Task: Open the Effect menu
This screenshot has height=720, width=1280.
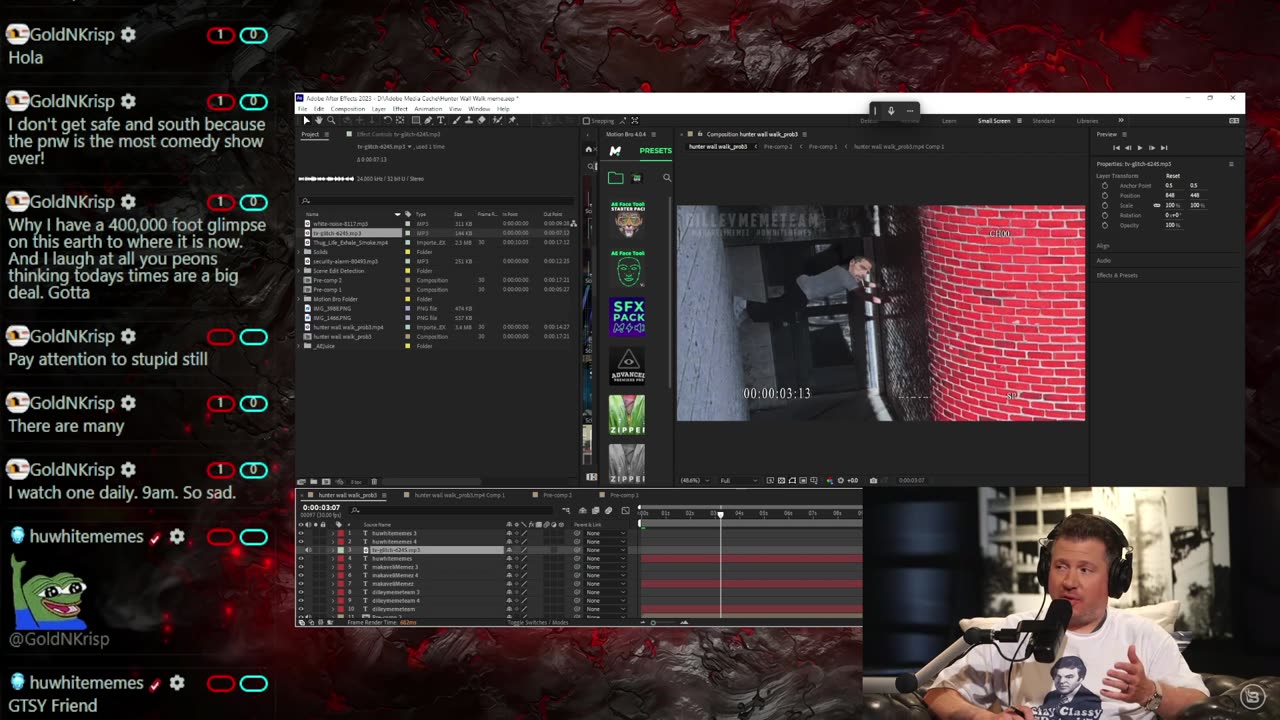Action: click(400, 109)
